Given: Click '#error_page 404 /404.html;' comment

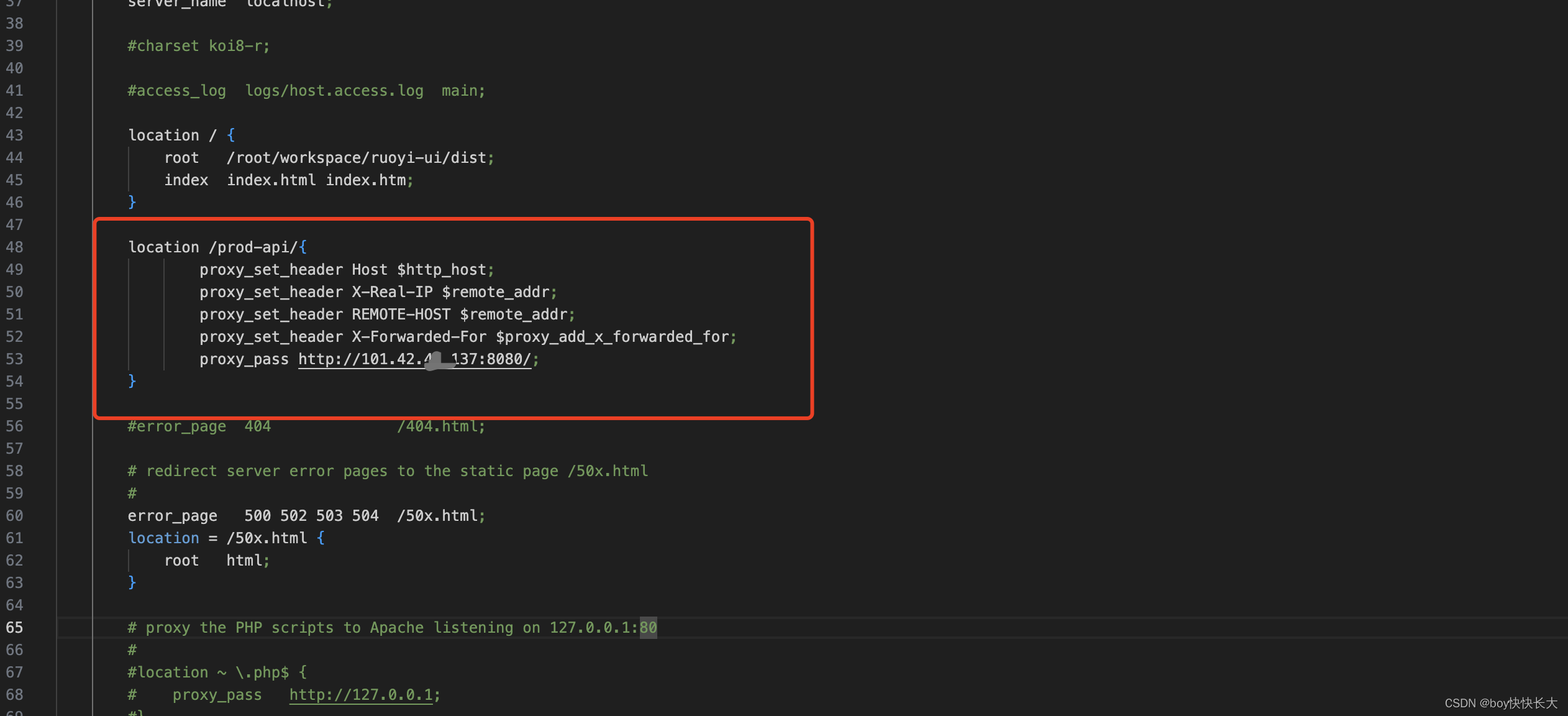Looking at the screenshot, I should [x=306, y=426].
